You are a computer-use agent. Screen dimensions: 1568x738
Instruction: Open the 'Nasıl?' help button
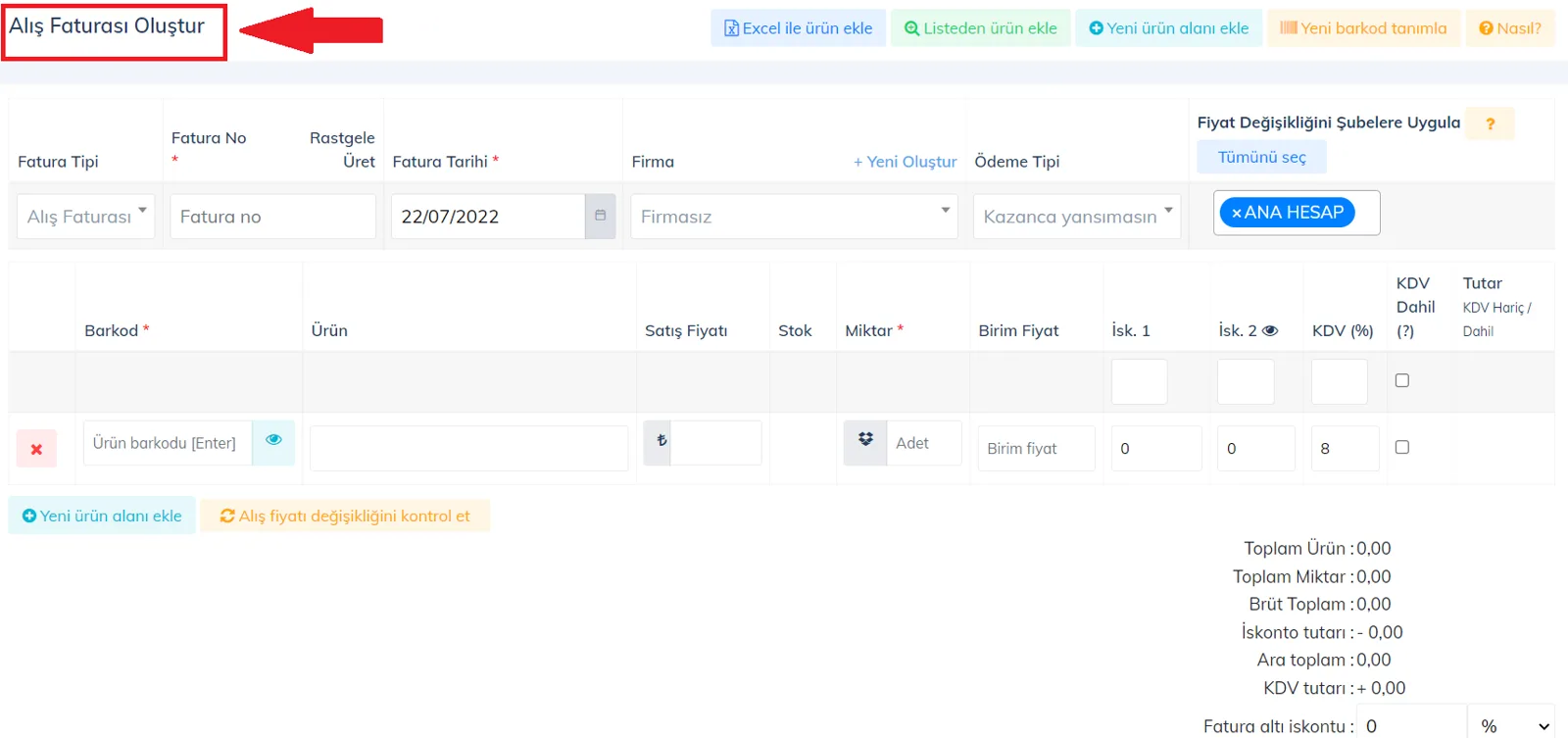coord(1510,28)
